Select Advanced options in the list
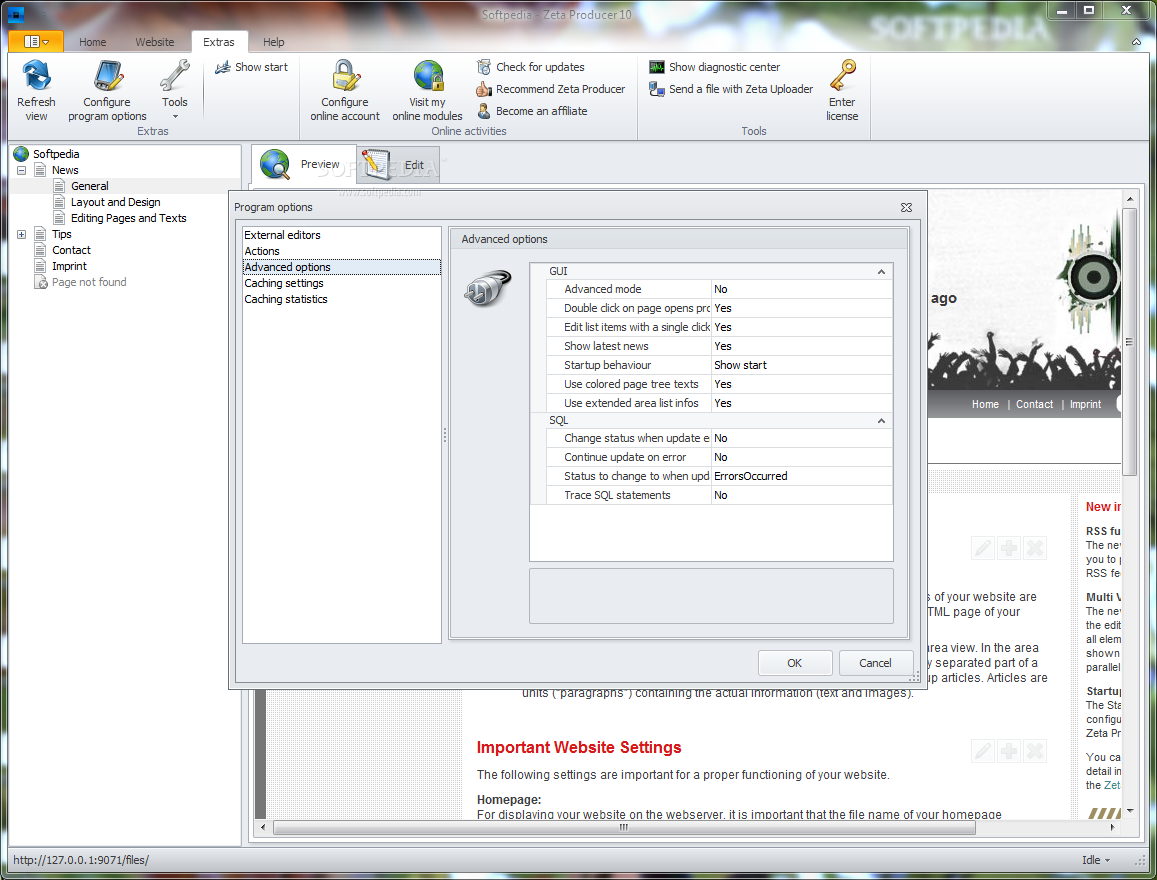The width and height of the screenshot is (1157, 880). pos(342,267)
